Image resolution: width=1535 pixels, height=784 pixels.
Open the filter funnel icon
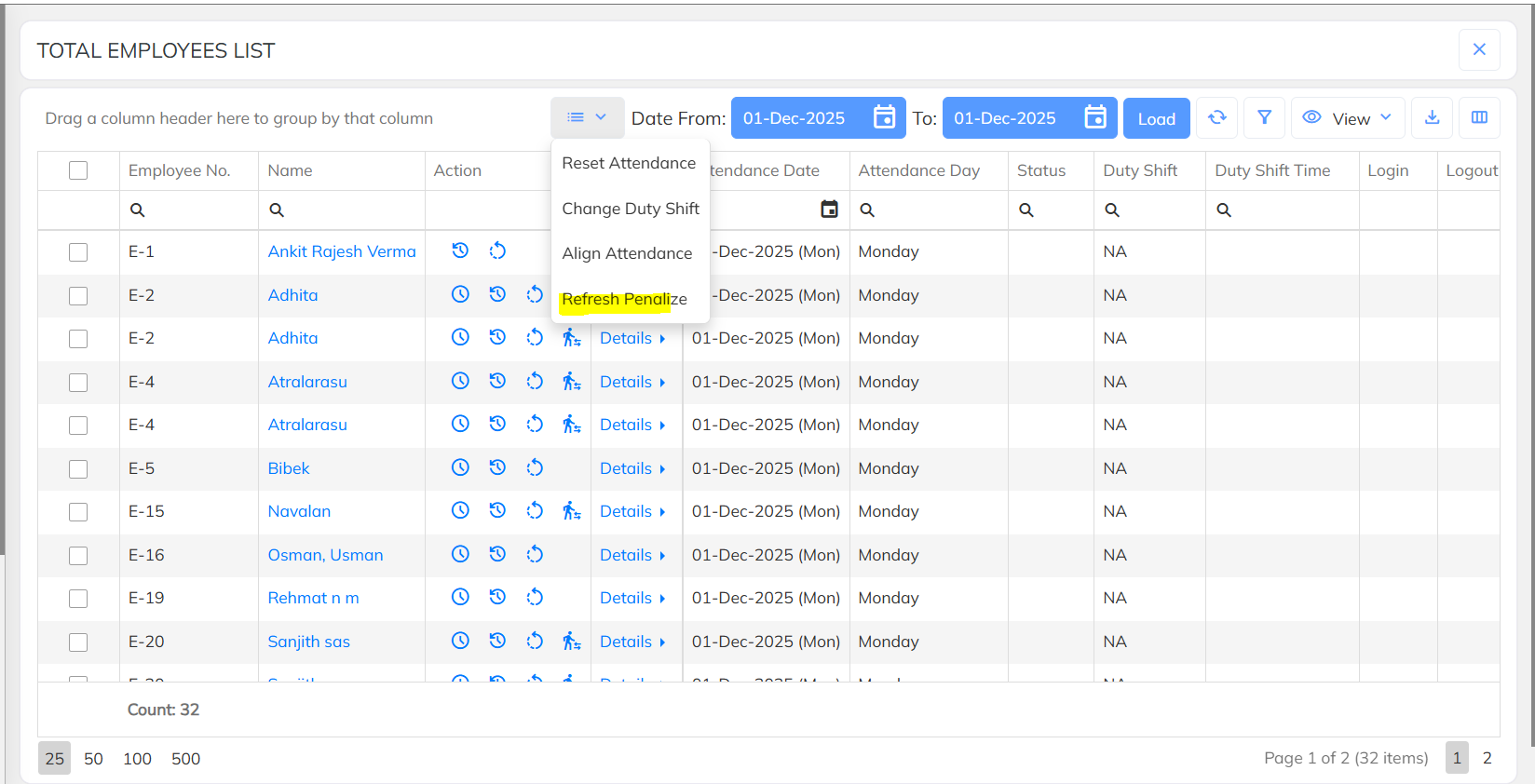(1264, 118)
